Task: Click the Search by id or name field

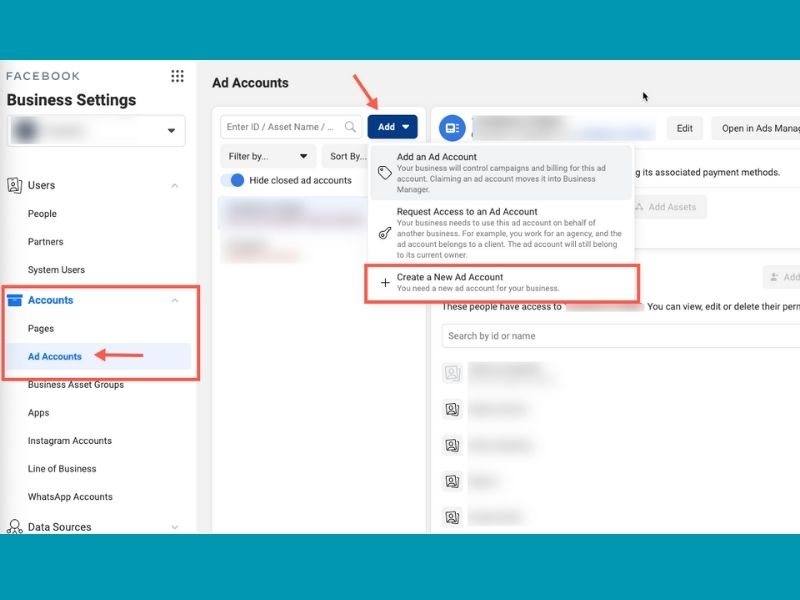Action: [621, 336]
